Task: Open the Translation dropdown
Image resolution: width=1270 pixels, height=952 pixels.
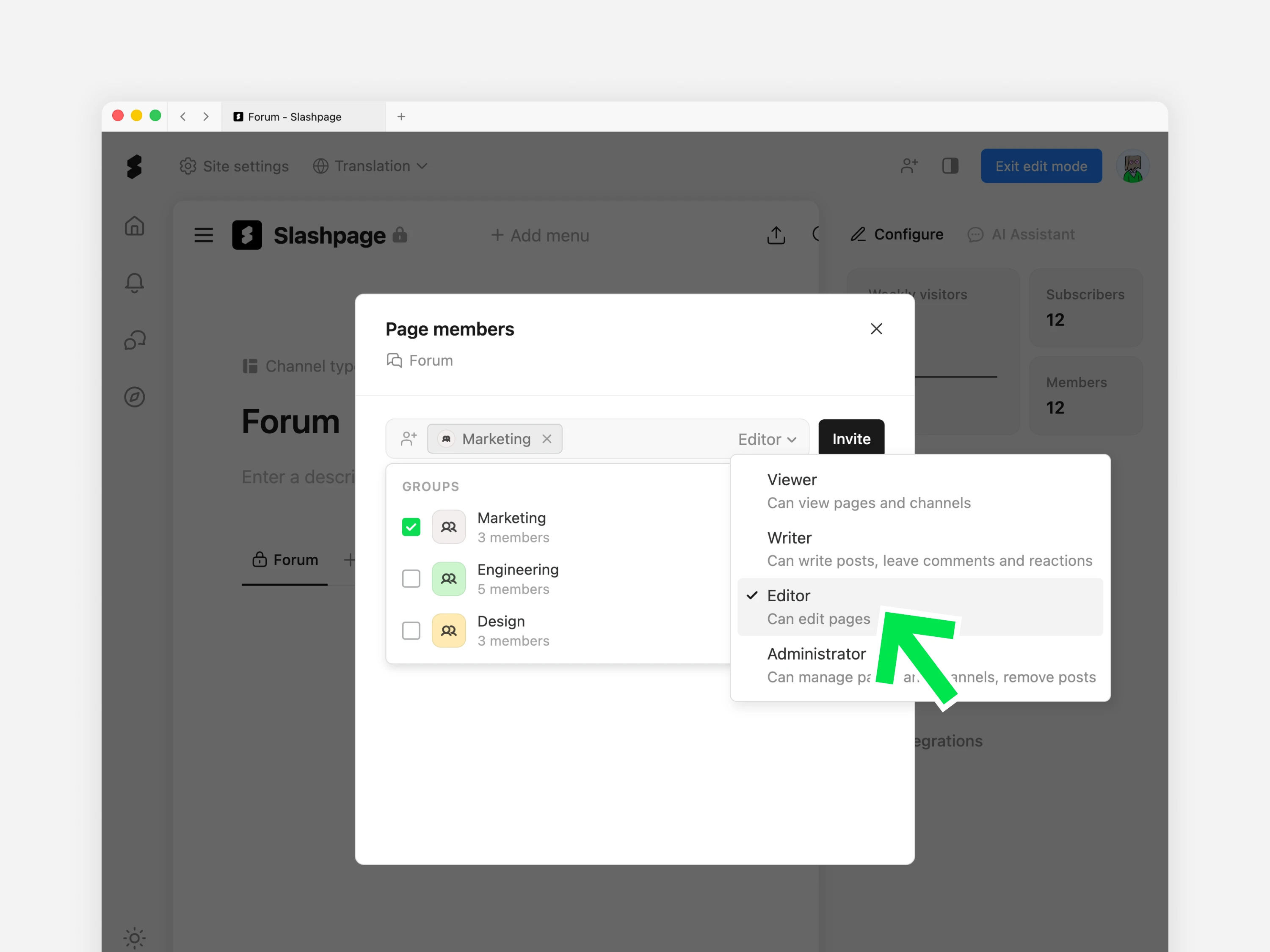Action: [370, 166]
